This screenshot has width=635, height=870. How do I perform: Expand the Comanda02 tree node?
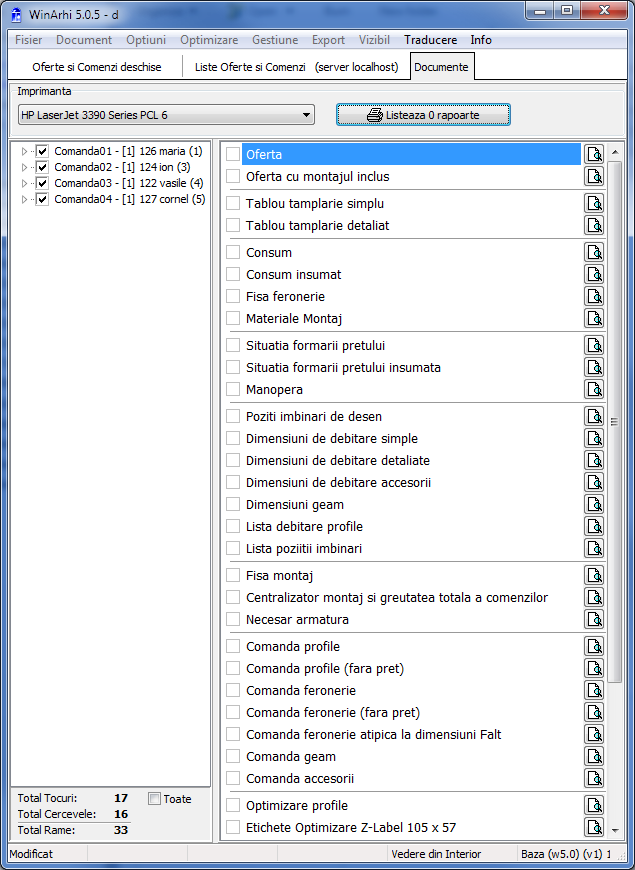coord(24,167)
